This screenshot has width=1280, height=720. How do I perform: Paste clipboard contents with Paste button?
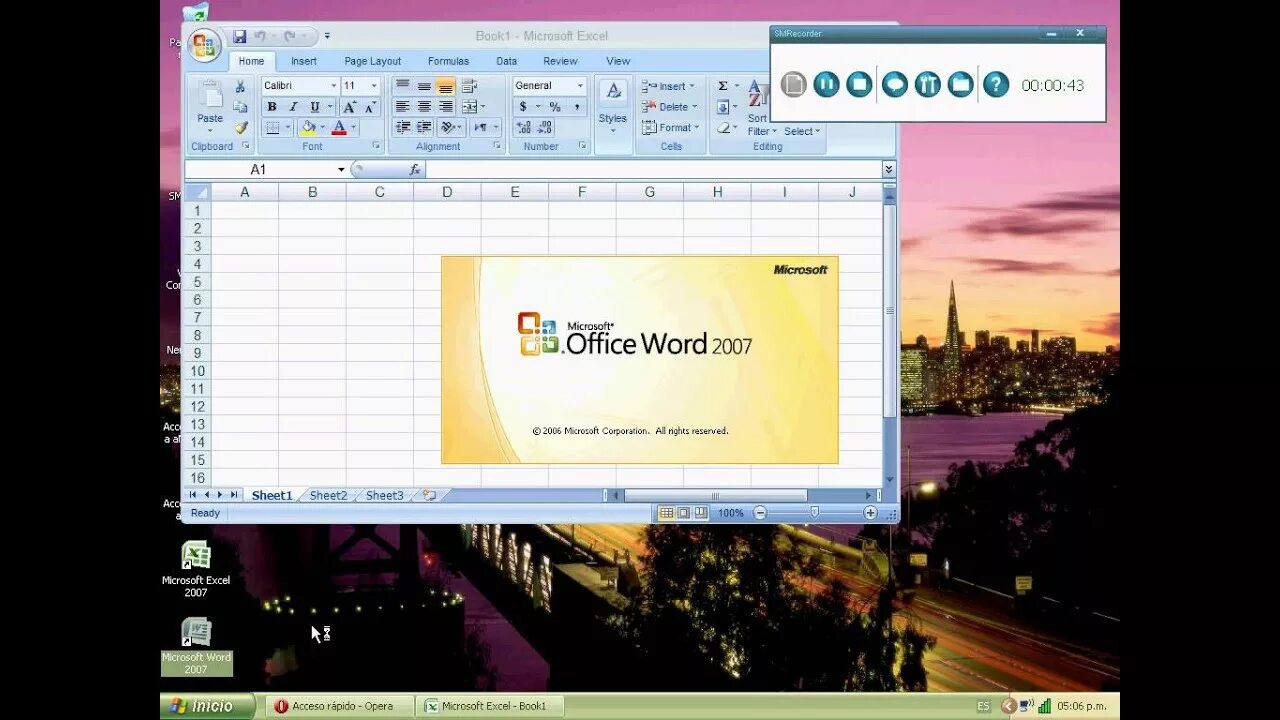pos(210,107)
